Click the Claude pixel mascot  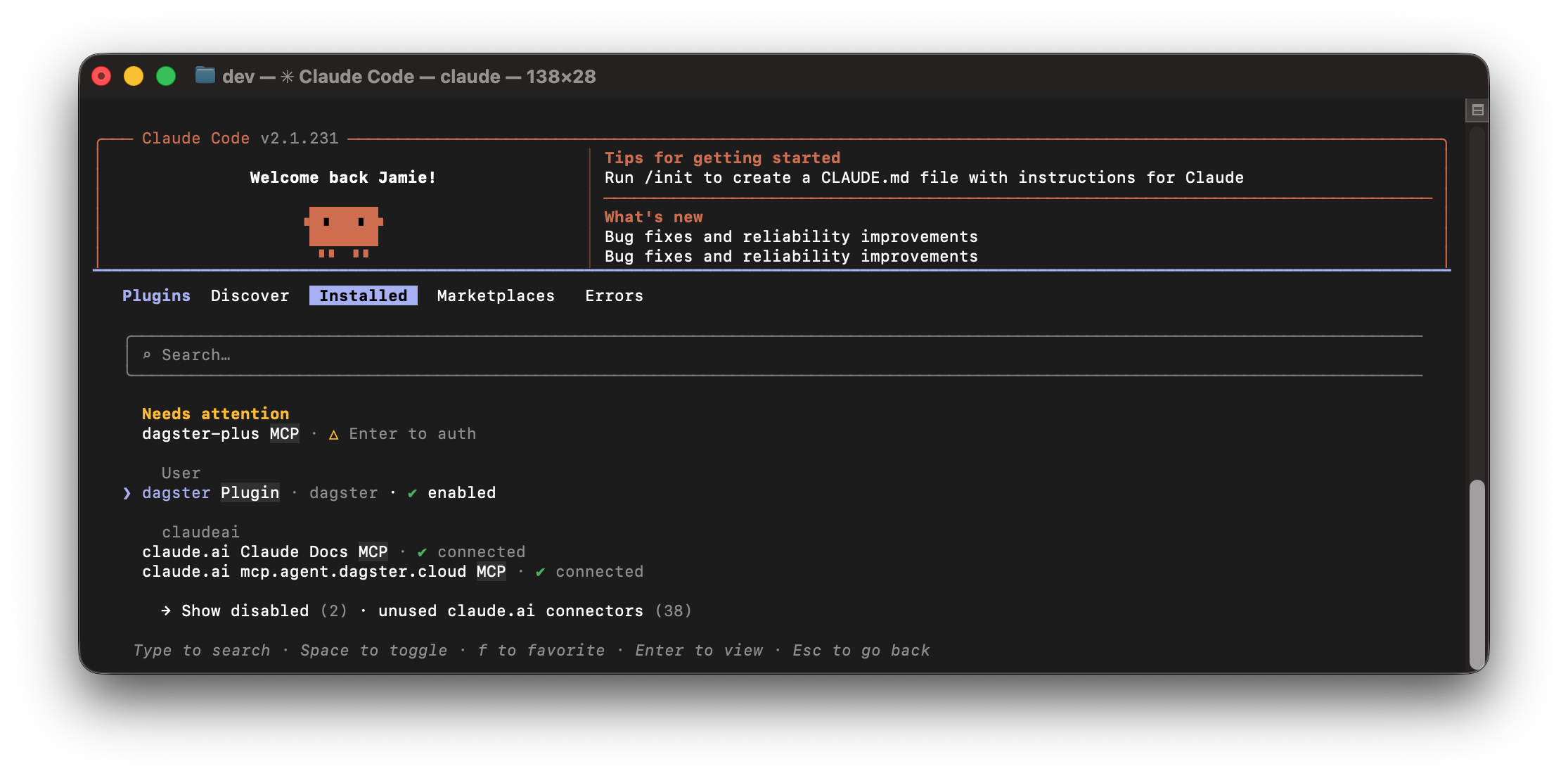[x=343, y=231]
